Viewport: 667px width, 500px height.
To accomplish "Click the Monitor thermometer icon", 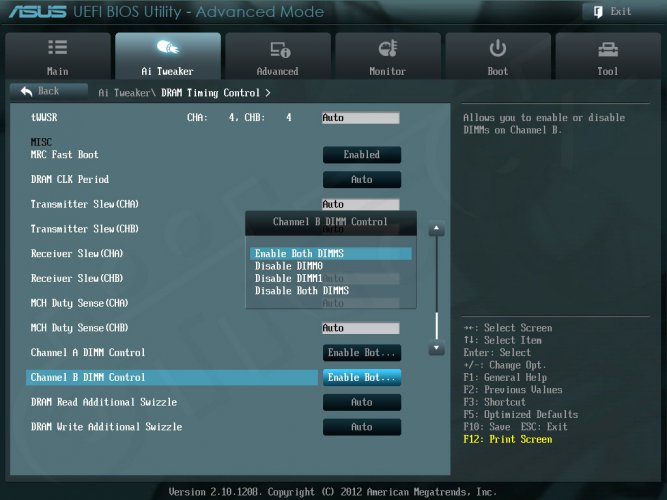I will pyautogui.click(x=388, y=48).
